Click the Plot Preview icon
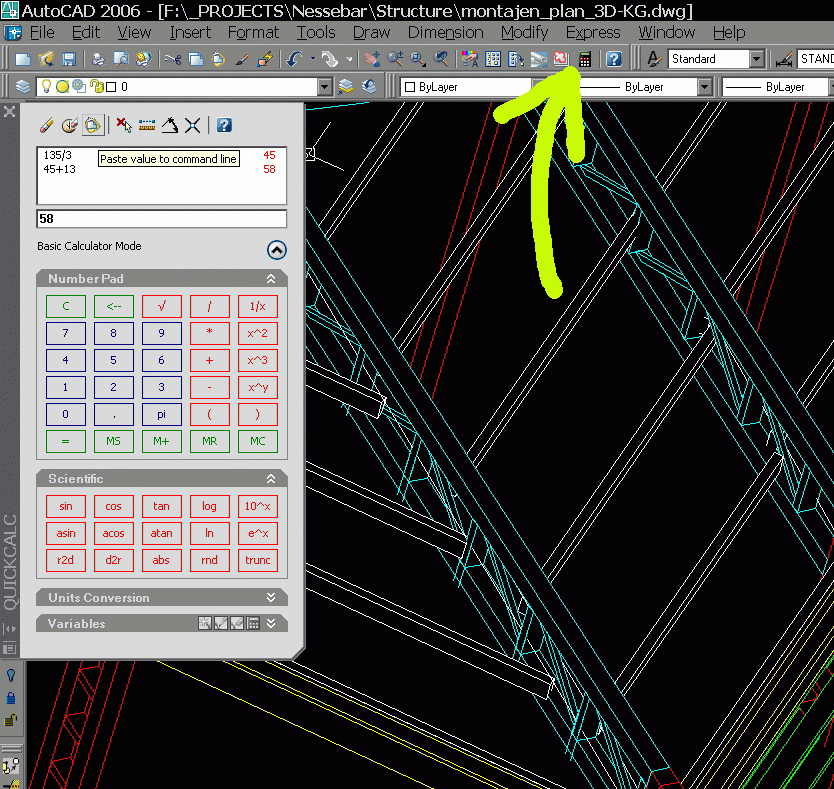834x789 pixels. click(x=121, y=59)
